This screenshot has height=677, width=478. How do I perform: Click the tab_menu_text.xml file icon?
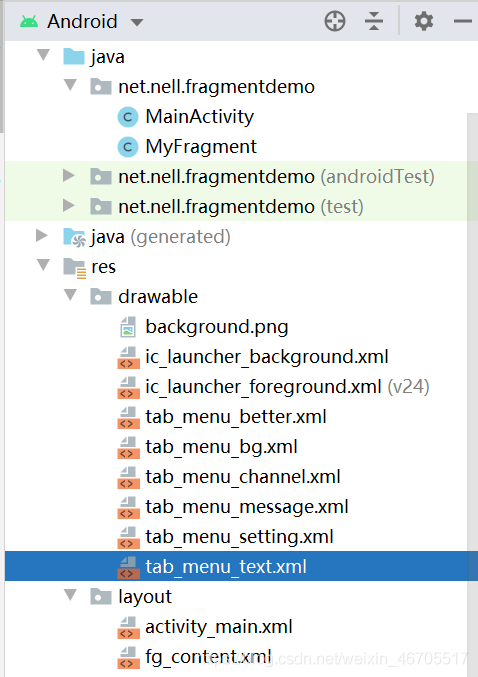pyautogui.click(x=128, y=567)
